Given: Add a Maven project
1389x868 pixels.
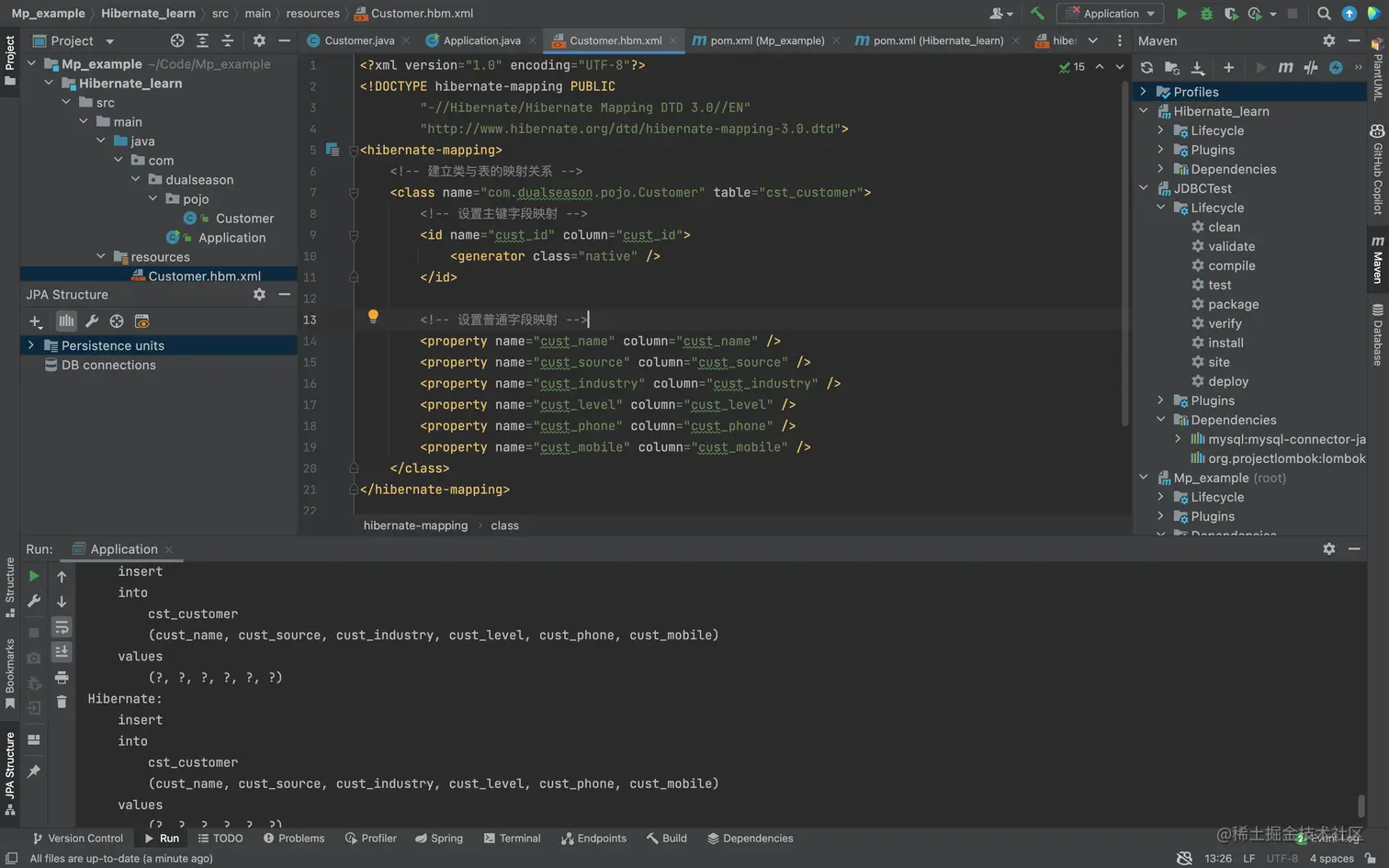Looking at the screenshot, I should [x=1228, y=67].
